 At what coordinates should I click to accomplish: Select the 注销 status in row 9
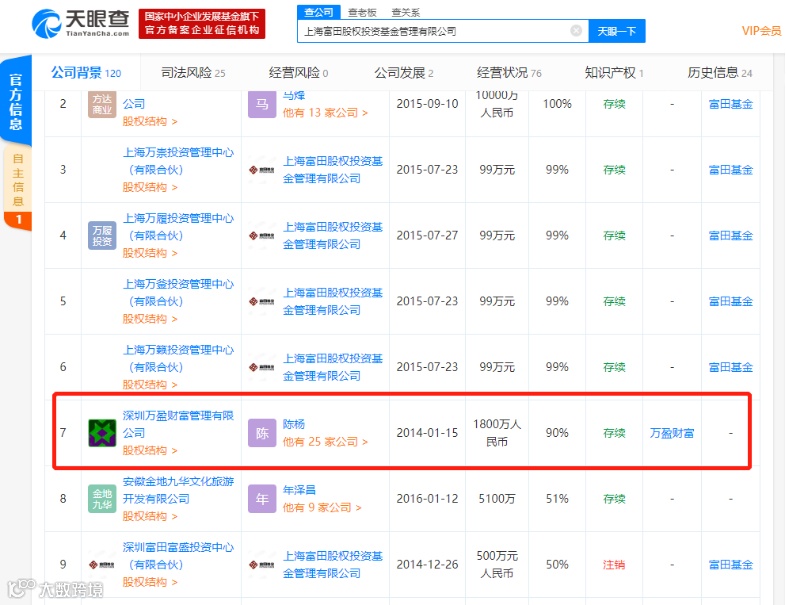tap(614, 565)
